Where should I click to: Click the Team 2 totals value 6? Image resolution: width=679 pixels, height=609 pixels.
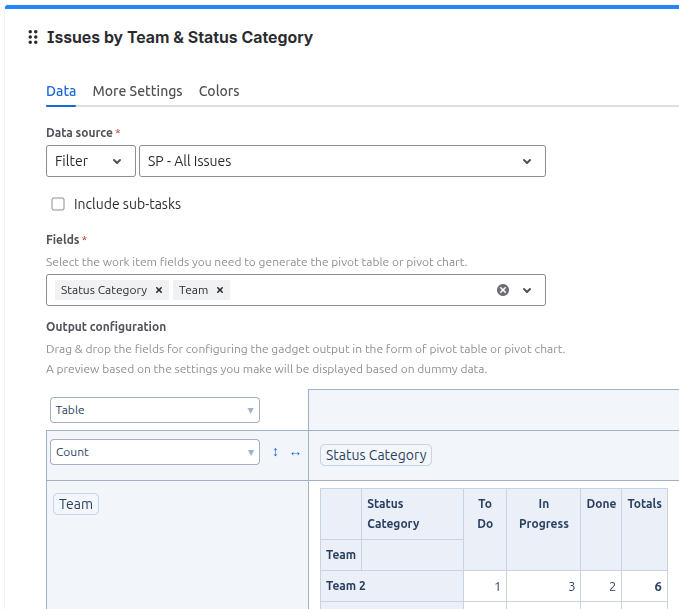tap(644, 586)
